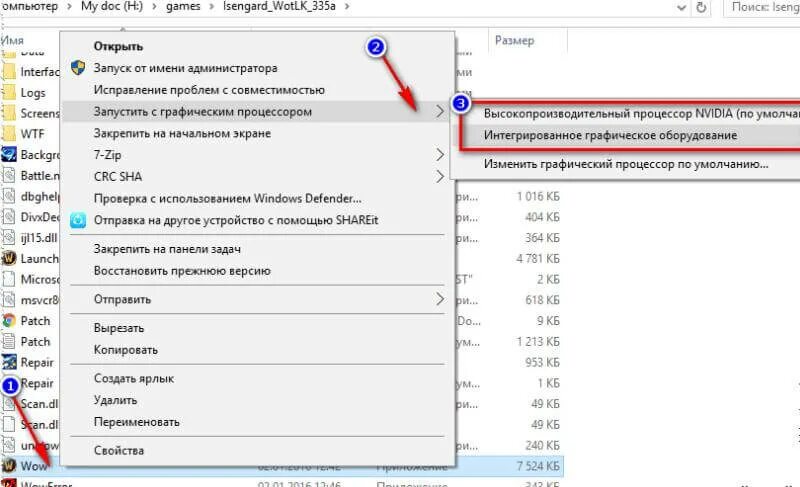Screen dimensions: 800x487
Task: Click the dbghelp file icon
Action: click(9, 196)
